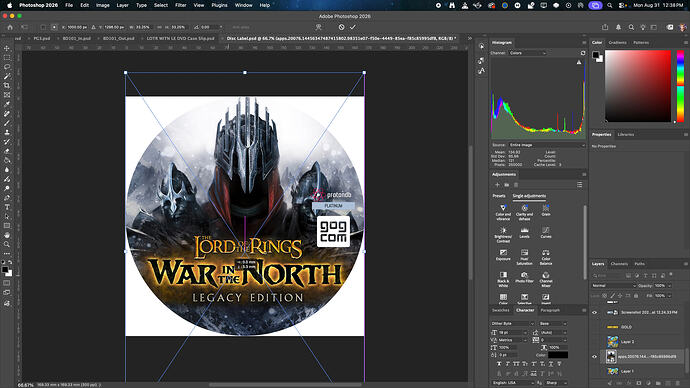The width and height of the screenshot is (690, 388).
Task: Hide the Screenshot layer via eye icon
Action: 595,312
